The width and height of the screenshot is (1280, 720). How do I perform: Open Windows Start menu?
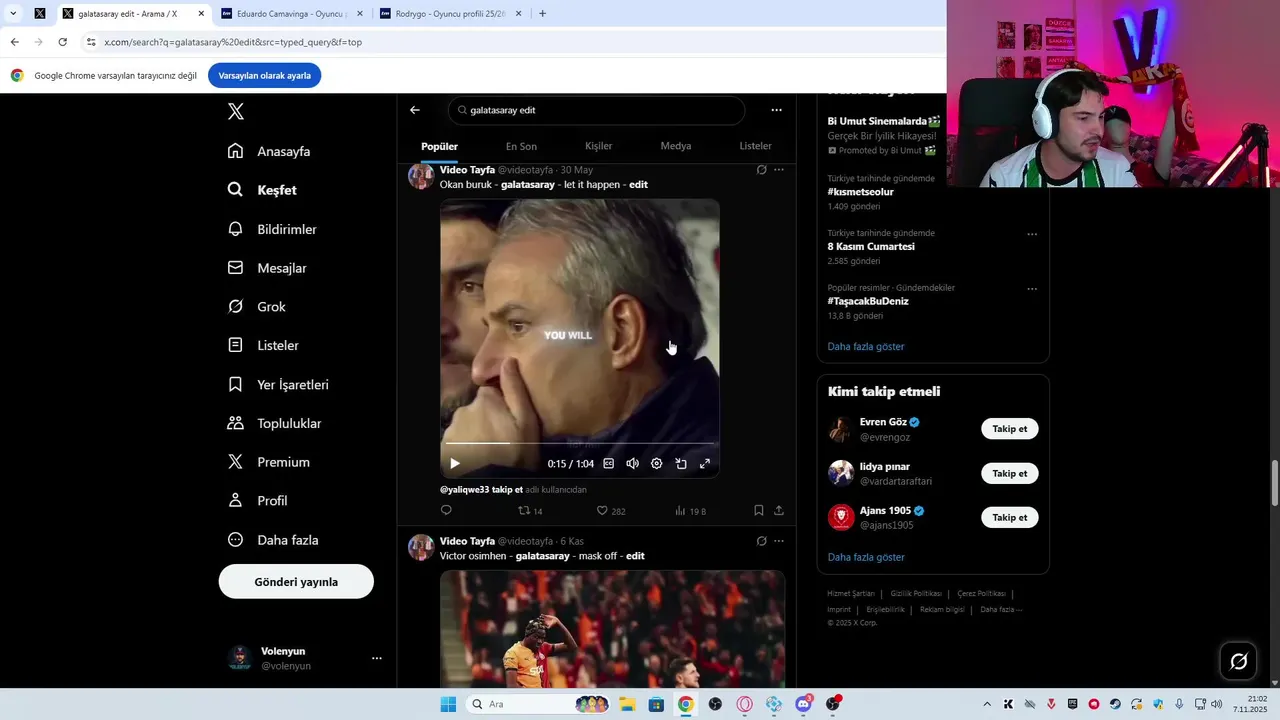(448, 704)
